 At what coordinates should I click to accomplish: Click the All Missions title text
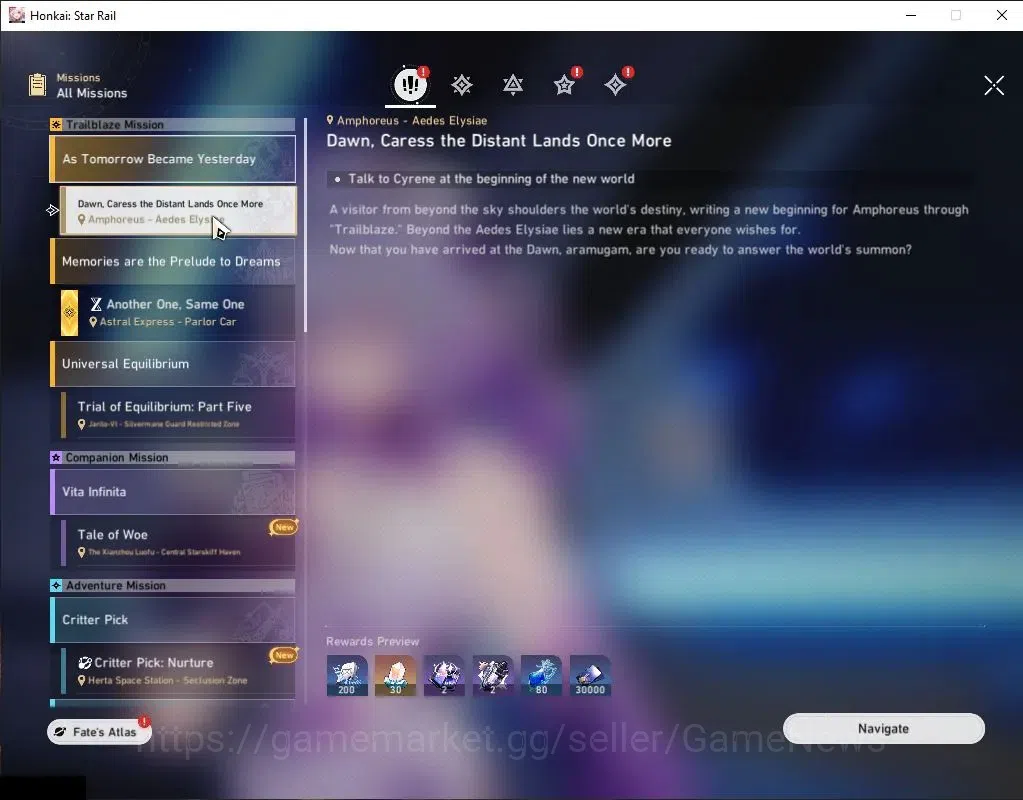[x=92, y=93]
